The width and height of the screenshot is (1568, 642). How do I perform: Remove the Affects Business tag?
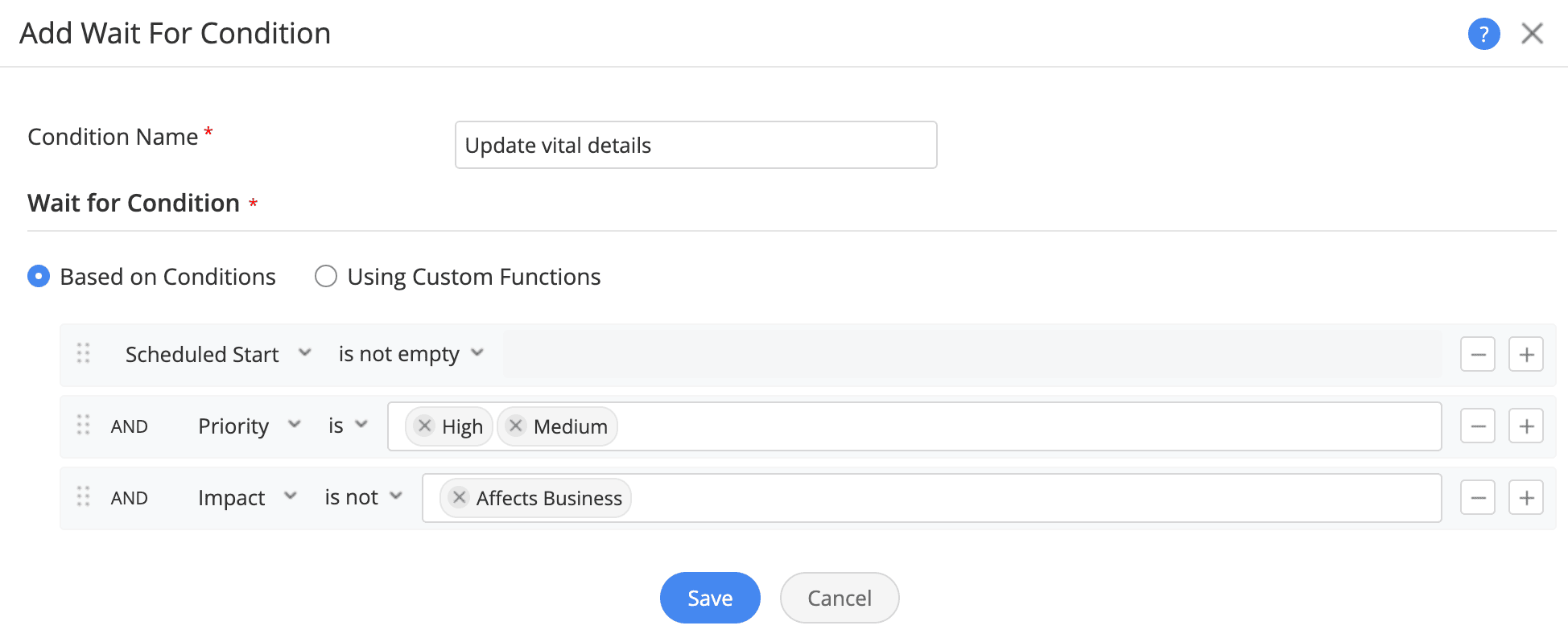459,497
